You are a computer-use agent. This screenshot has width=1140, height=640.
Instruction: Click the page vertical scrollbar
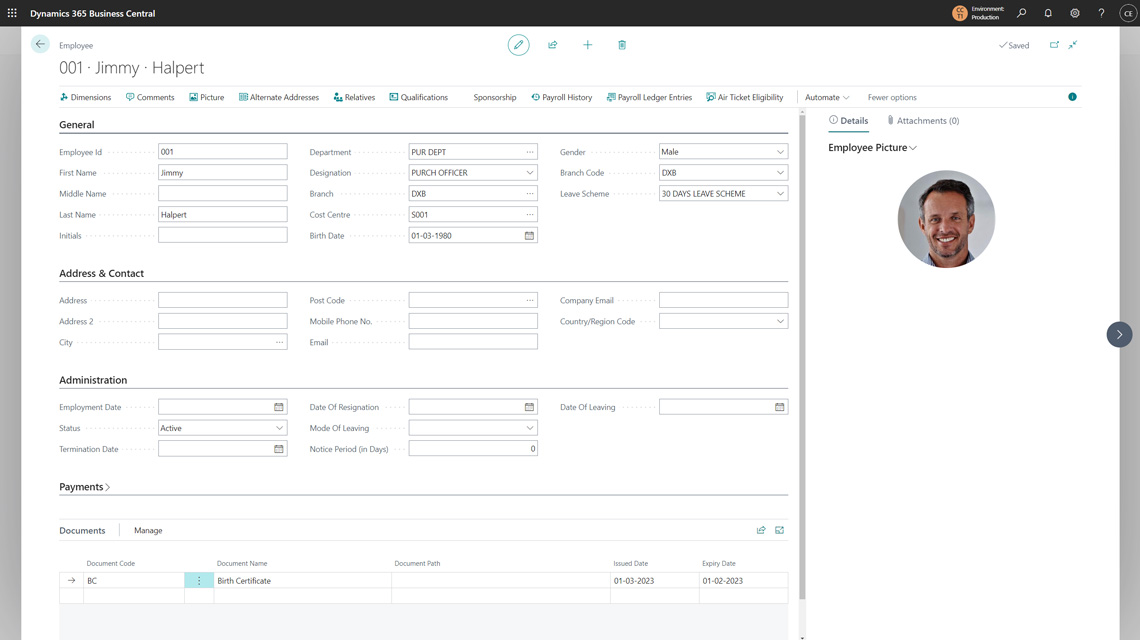802,356
